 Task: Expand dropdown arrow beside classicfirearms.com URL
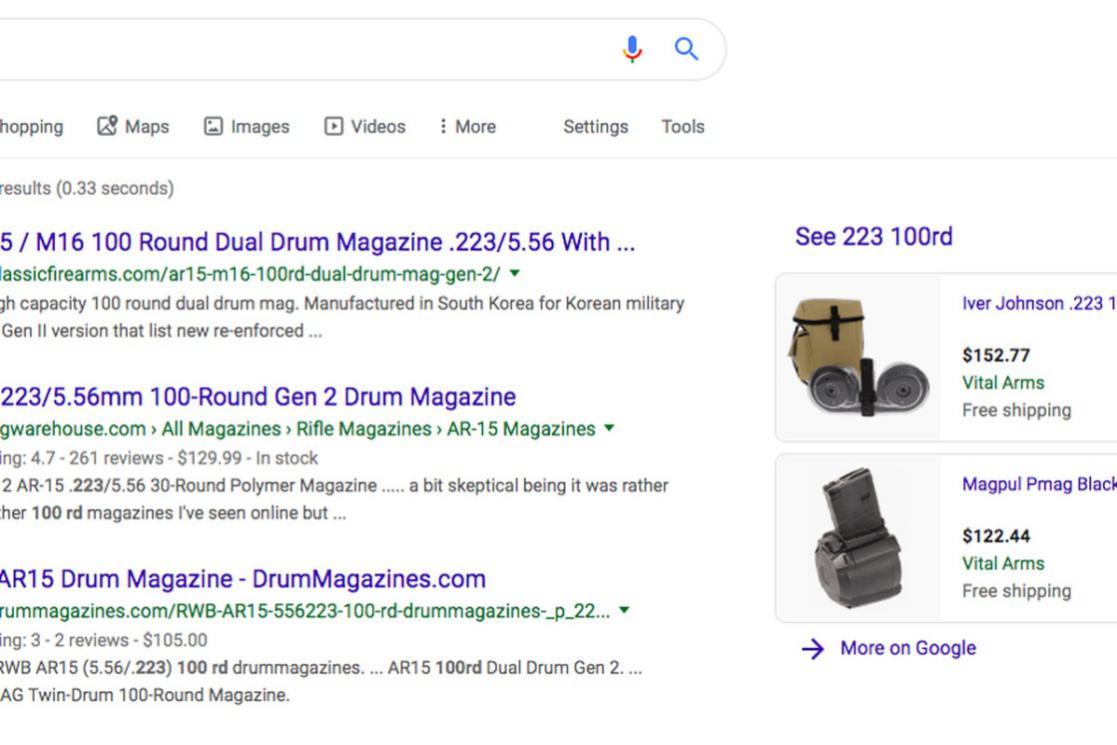pos(515,273)
